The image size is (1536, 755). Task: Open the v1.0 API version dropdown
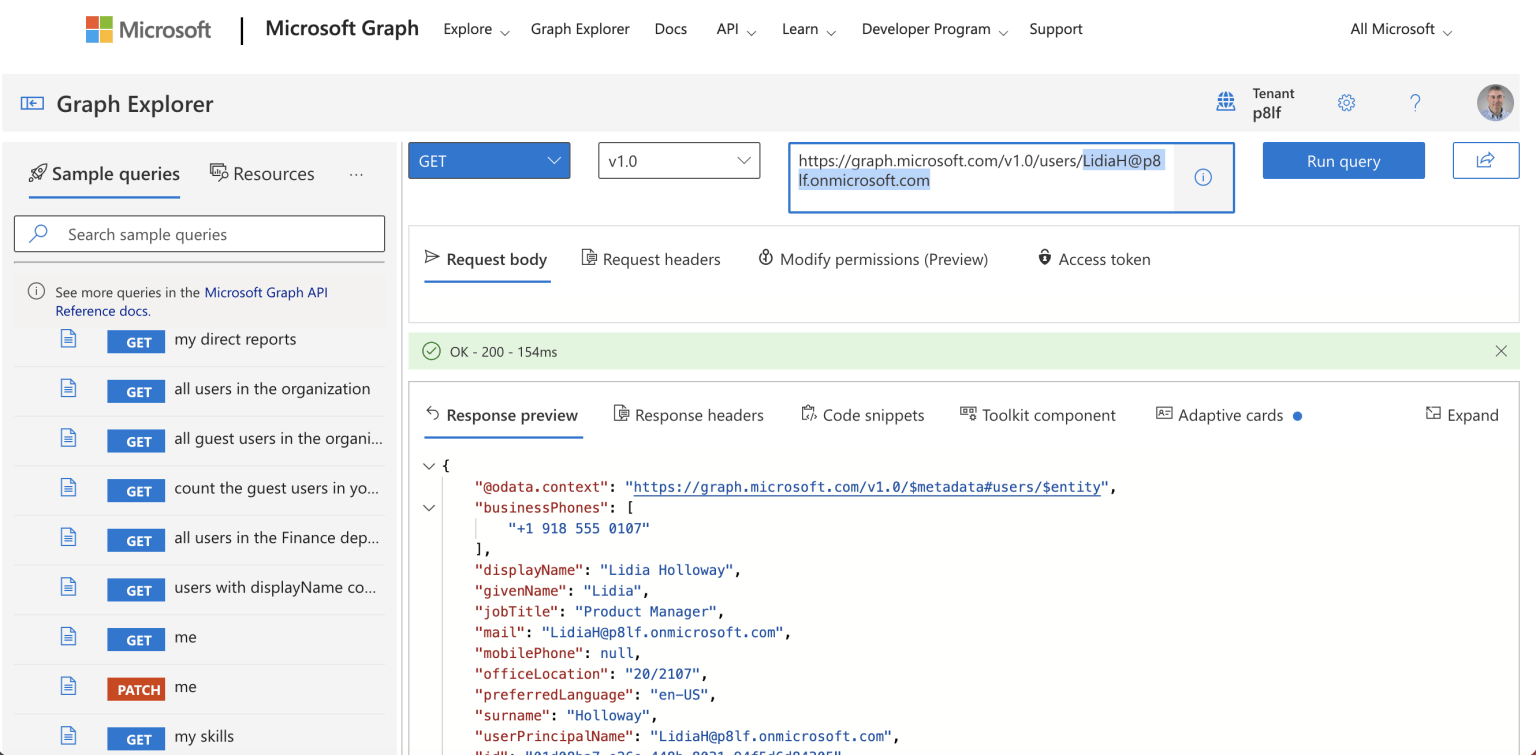679,161
